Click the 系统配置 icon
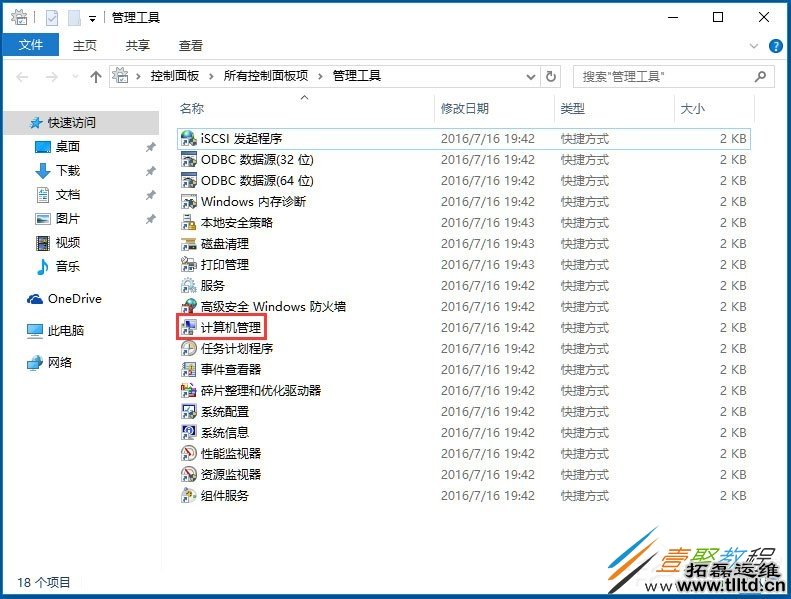 (x=189, y=411)
